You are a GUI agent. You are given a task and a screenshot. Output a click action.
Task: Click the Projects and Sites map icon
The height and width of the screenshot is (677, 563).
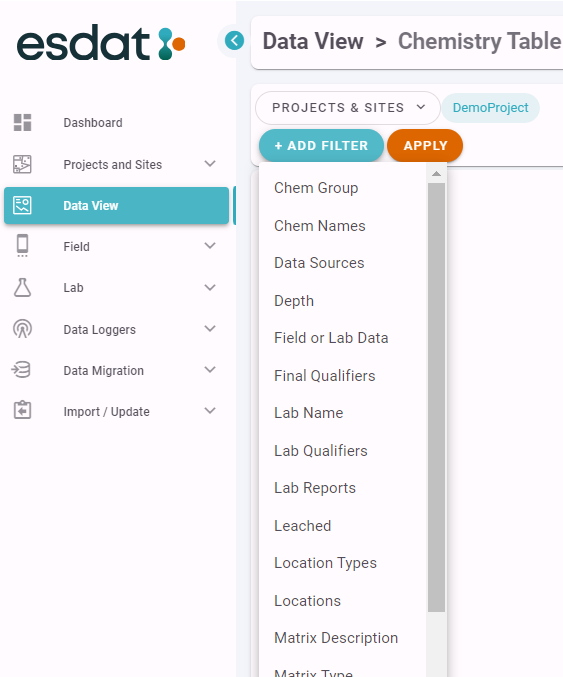(x=22, y=164)
